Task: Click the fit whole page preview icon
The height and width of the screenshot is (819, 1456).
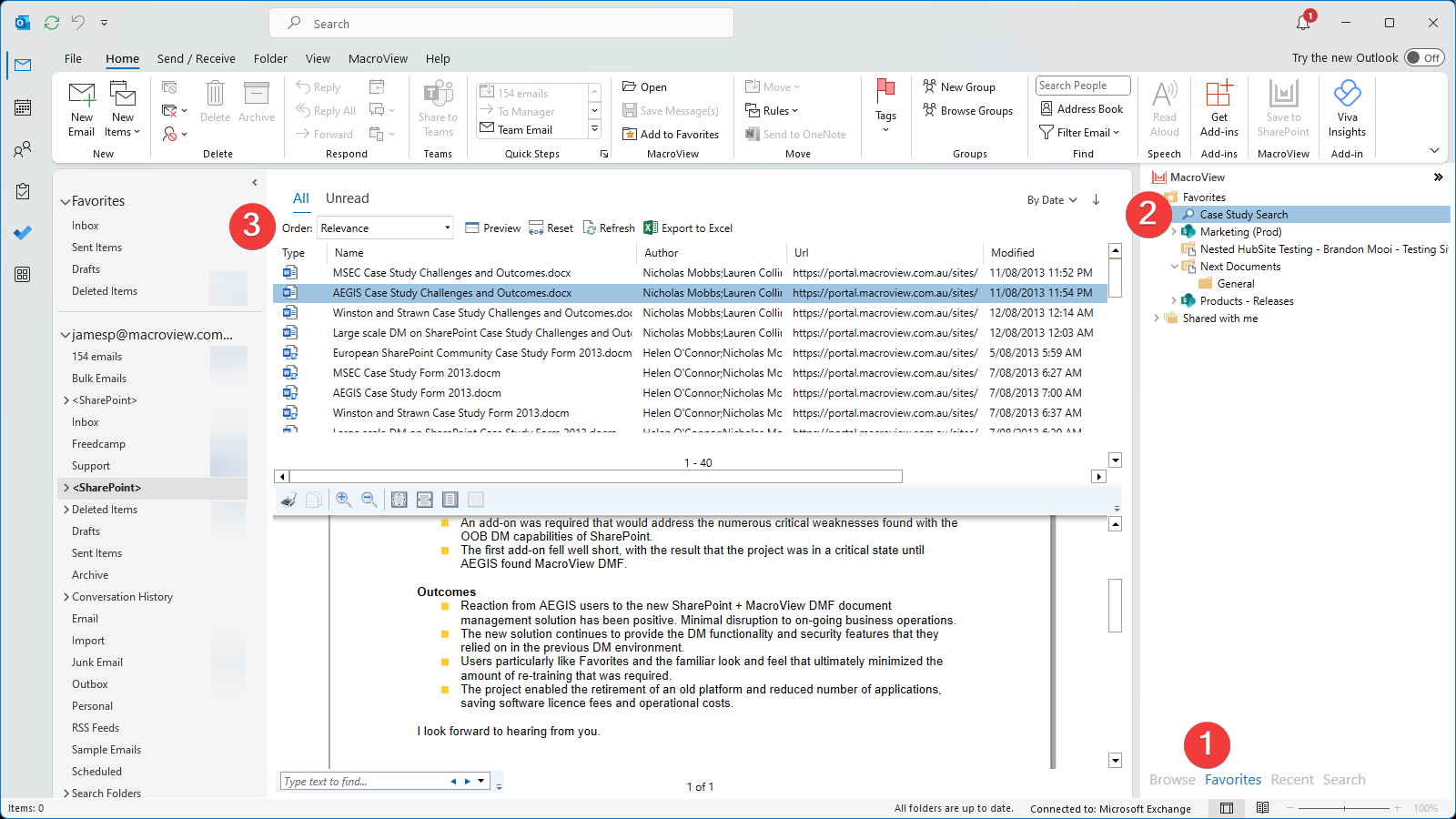Action: click(x=399, y=500)
